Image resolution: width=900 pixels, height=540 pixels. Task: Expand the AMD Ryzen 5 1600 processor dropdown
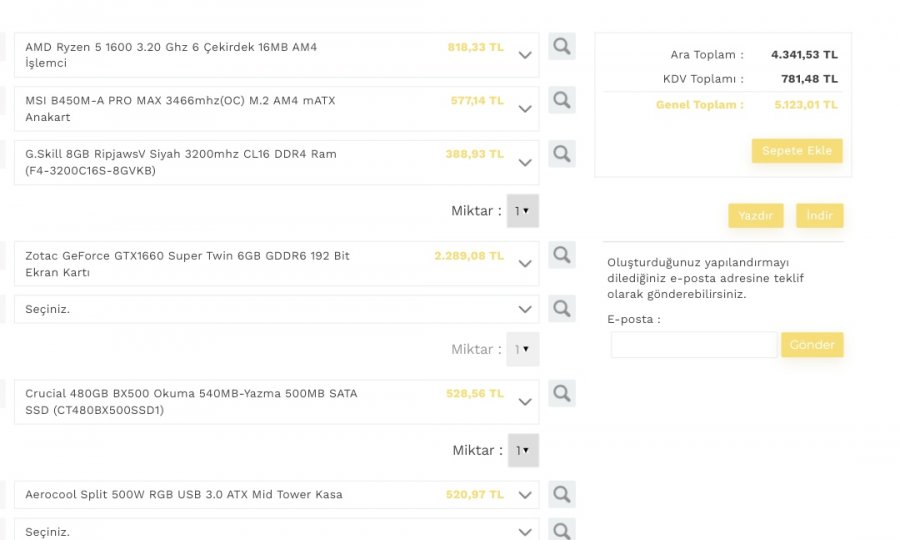(525, 56)
